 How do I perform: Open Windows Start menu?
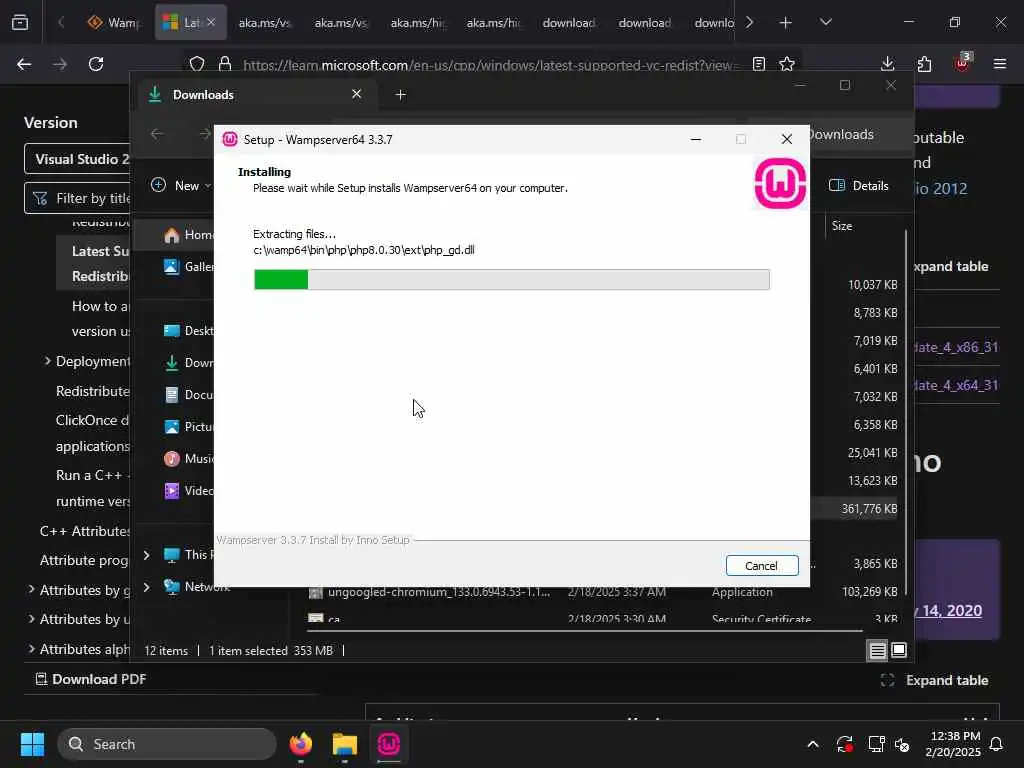[x=32, y=744]
